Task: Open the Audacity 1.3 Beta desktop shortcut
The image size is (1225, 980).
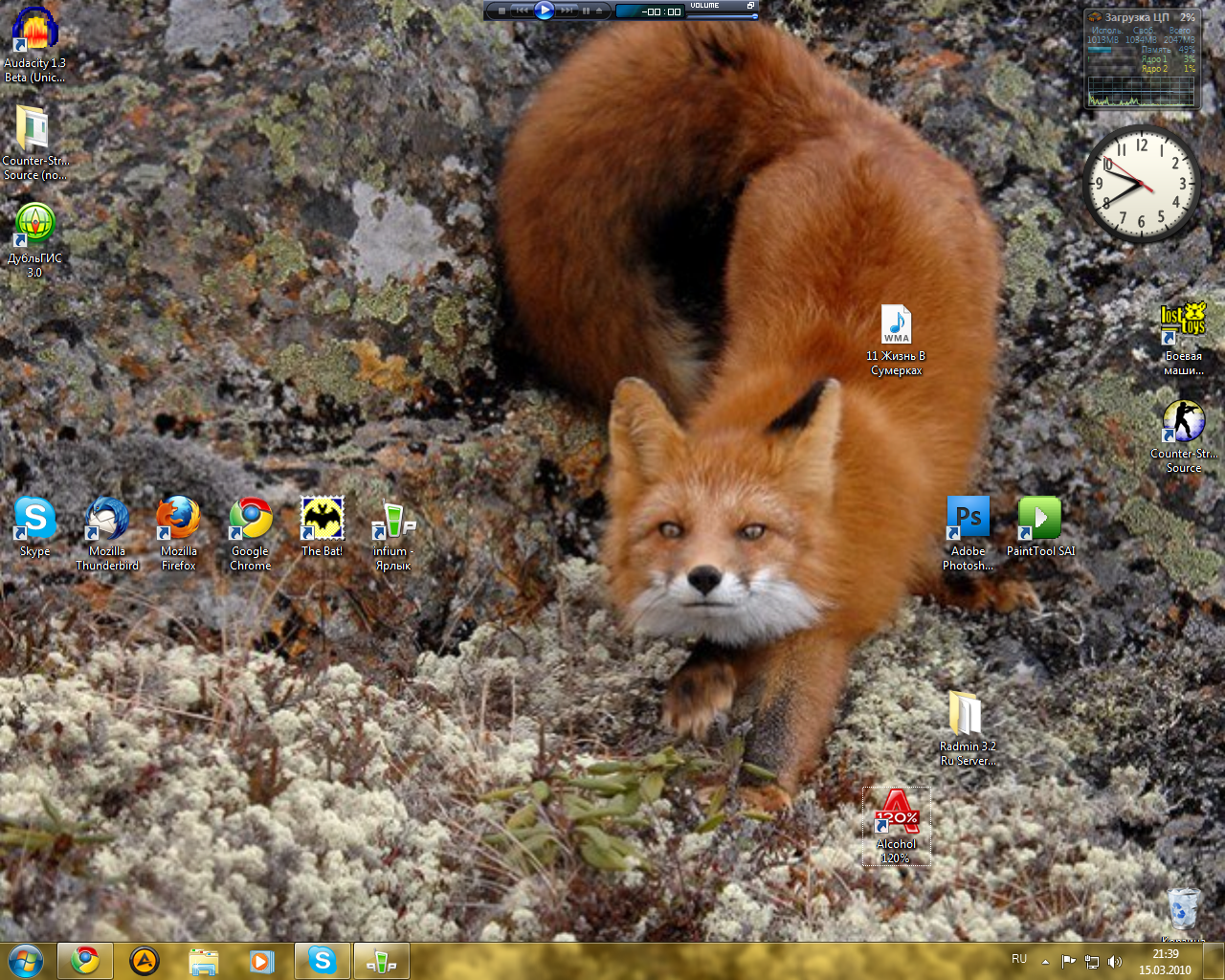Action: click(x=34, y=31)
